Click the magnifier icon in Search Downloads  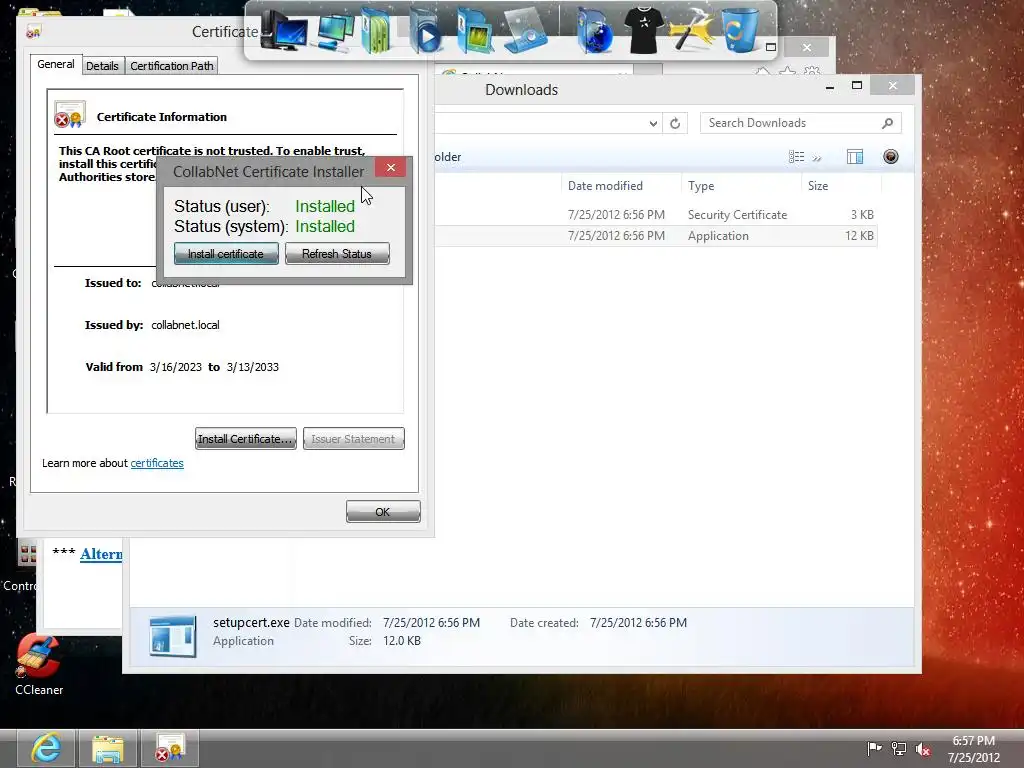887,123
